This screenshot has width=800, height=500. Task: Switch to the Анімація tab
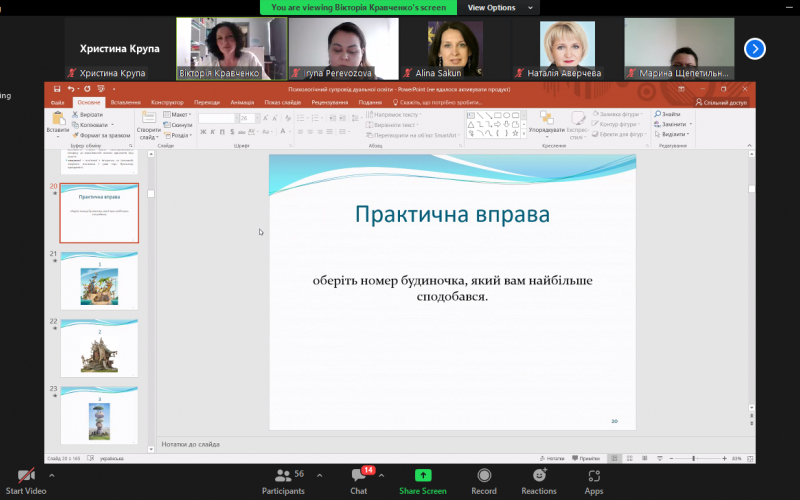[242, 103]
